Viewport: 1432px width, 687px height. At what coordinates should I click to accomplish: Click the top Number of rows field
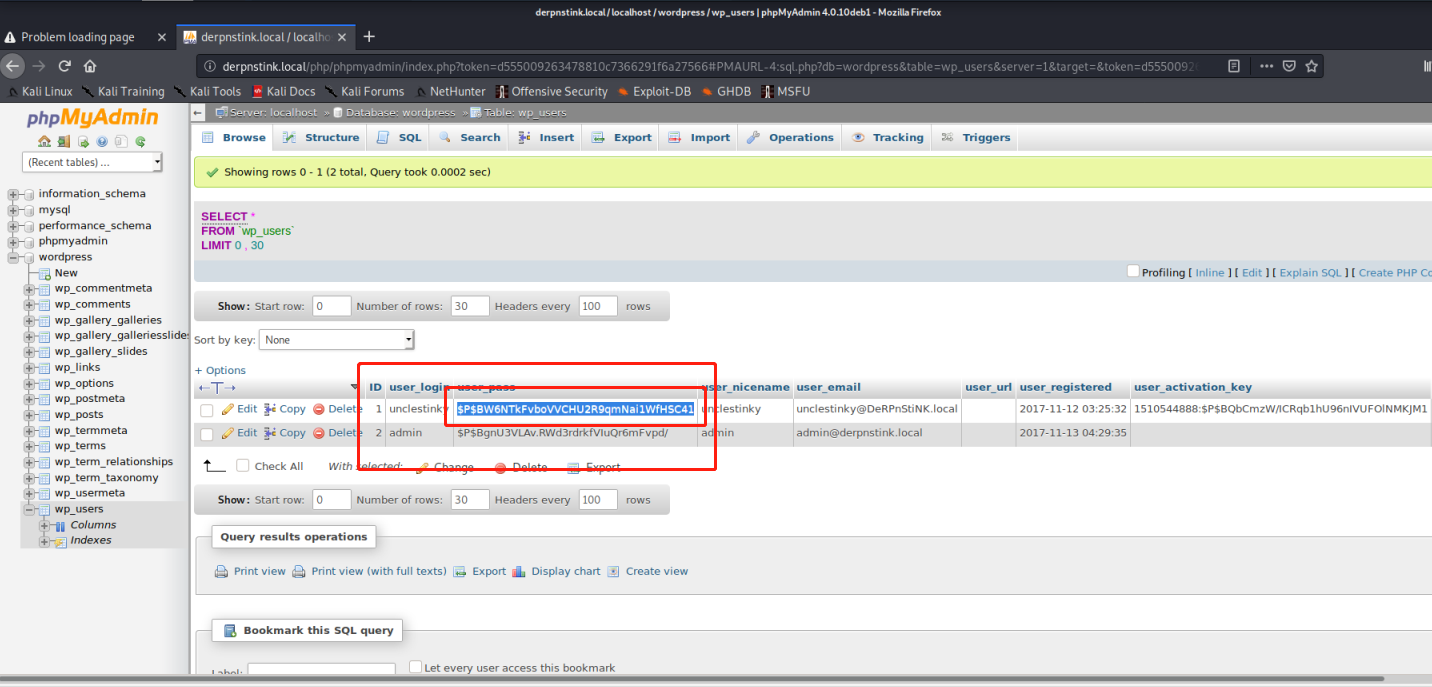[x=470, y=306]
